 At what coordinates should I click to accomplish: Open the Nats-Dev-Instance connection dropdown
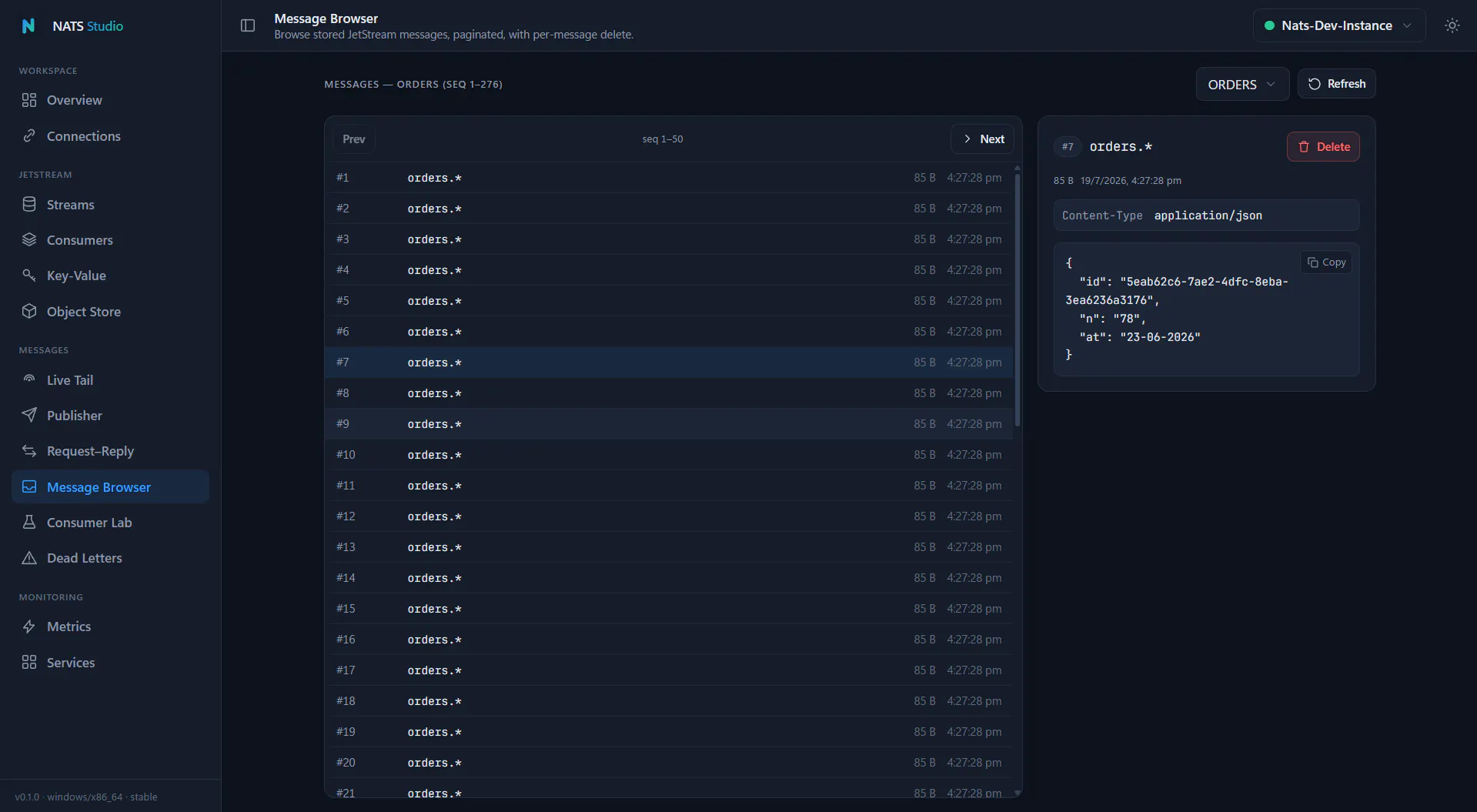1338,25
